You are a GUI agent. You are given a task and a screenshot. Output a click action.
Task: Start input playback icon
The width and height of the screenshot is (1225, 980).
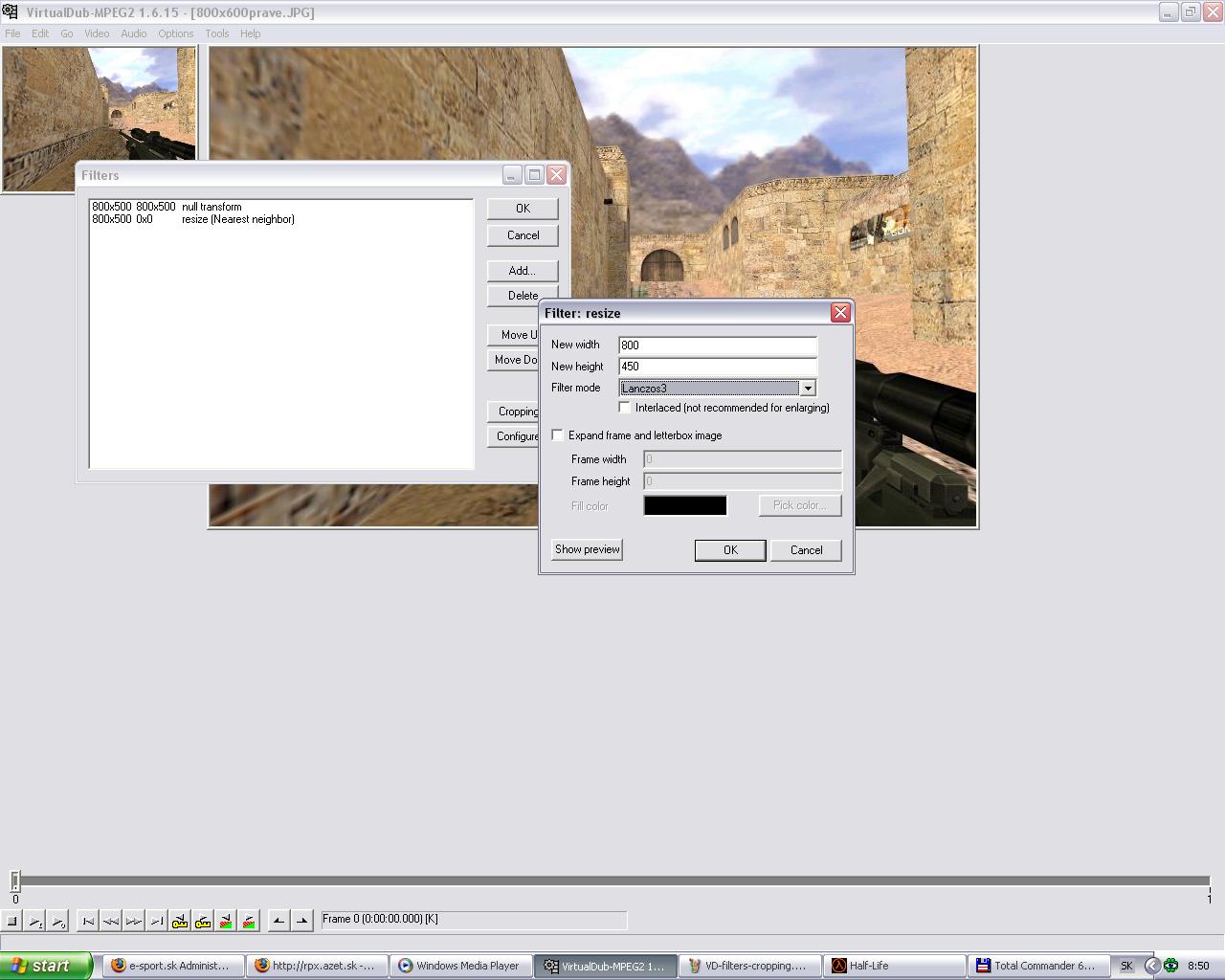pos(34,922)
